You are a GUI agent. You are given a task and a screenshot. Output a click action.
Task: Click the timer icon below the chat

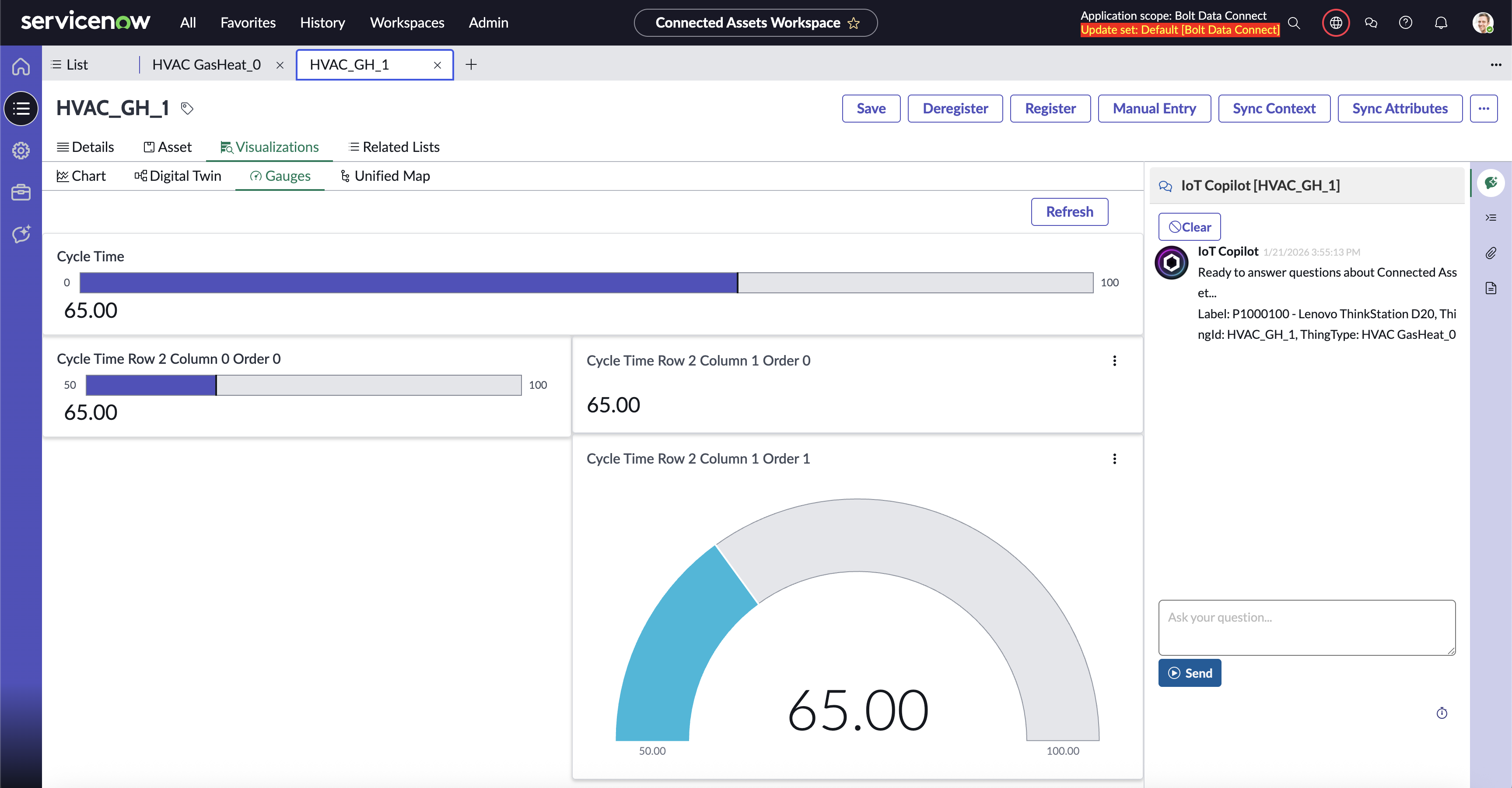coord(1442,713)
